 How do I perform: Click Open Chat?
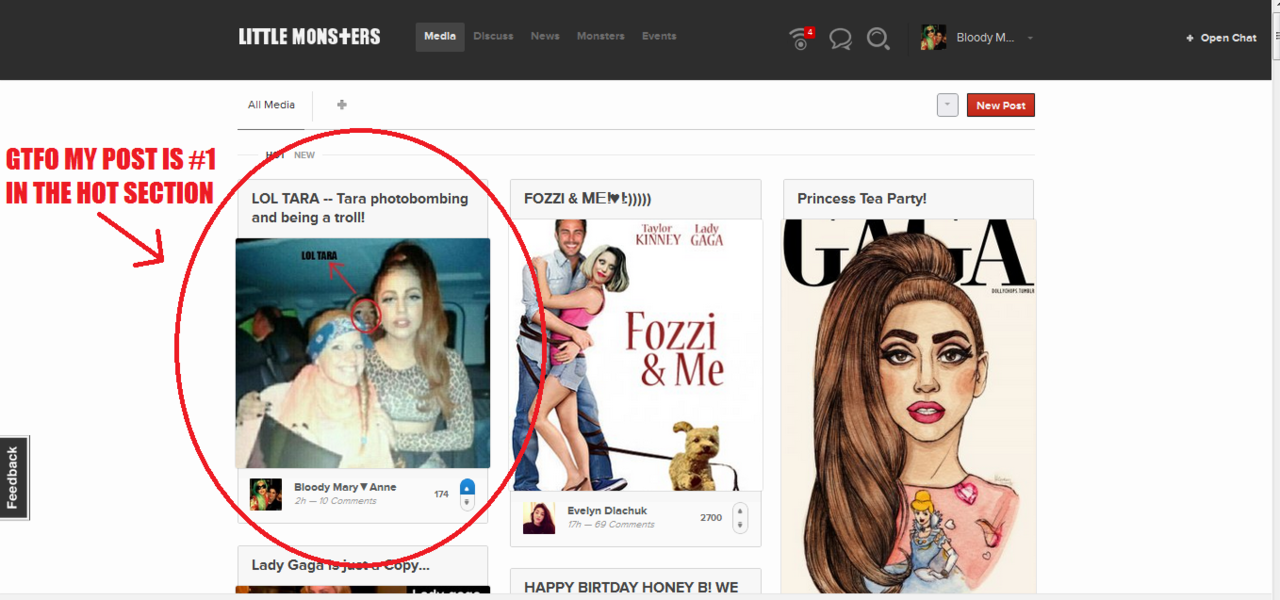pos(1221,38)
